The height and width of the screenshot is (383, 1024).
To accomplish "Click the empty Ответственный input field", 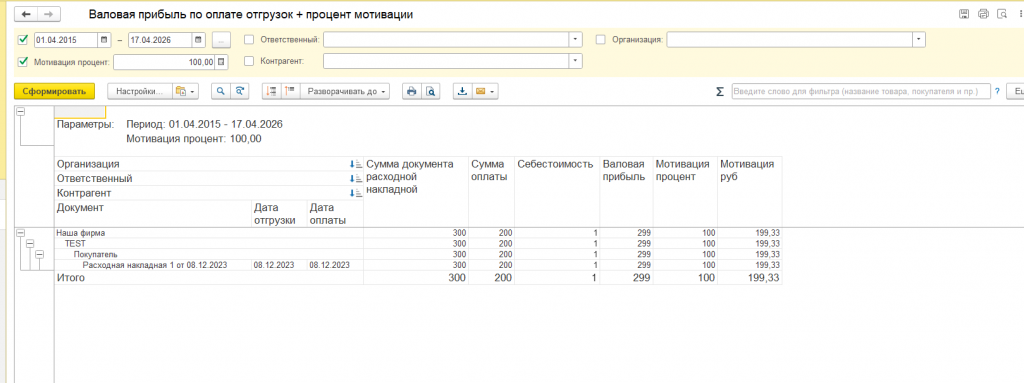I will click(446, 40).
